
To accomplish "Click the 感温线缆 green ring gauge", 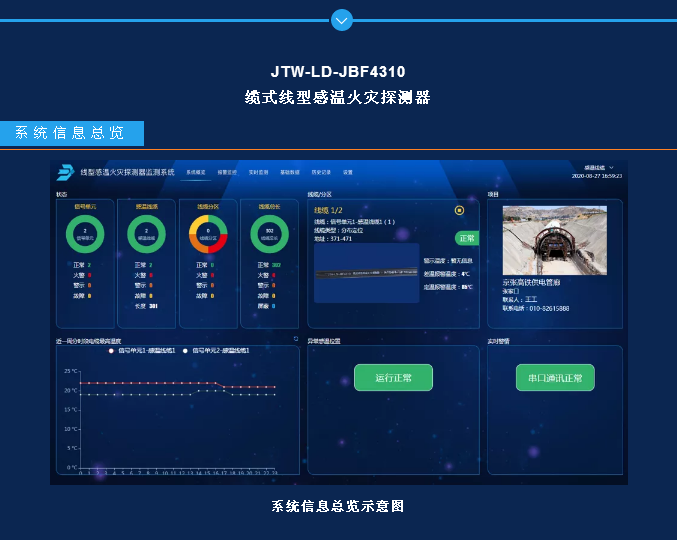I will point(146,236).
